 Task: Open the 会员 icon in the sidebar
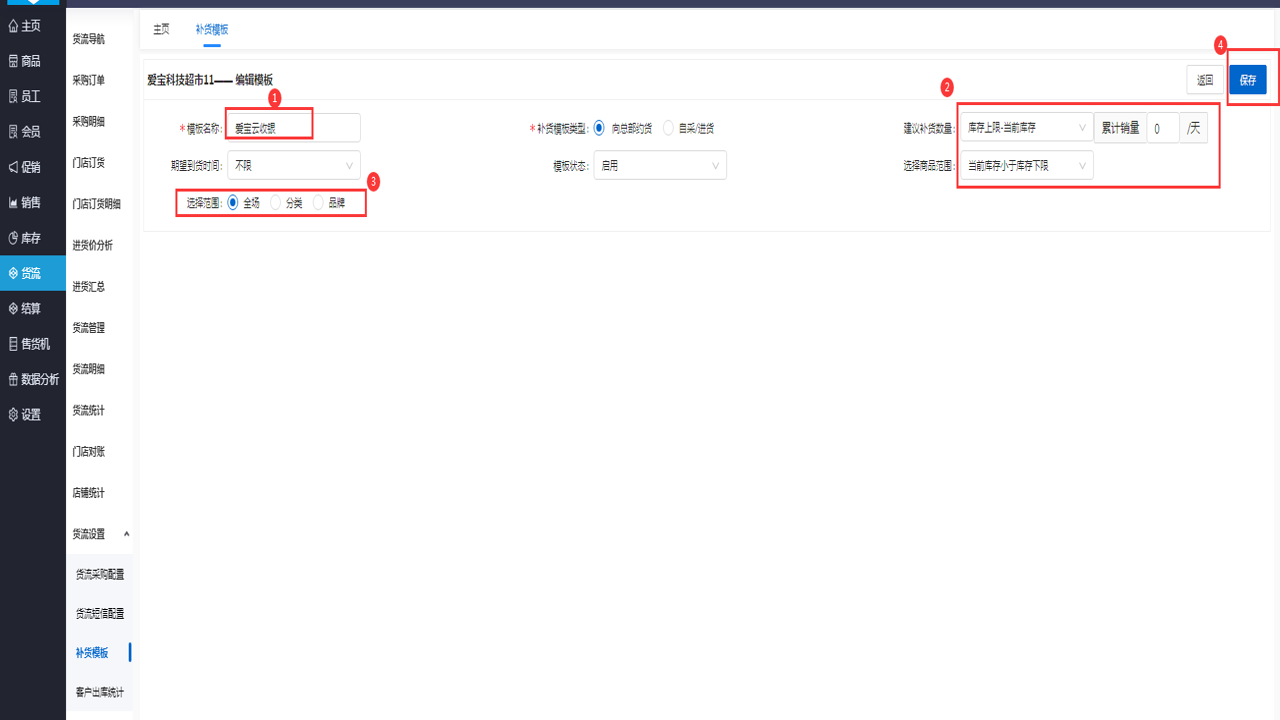pos(13,131)
